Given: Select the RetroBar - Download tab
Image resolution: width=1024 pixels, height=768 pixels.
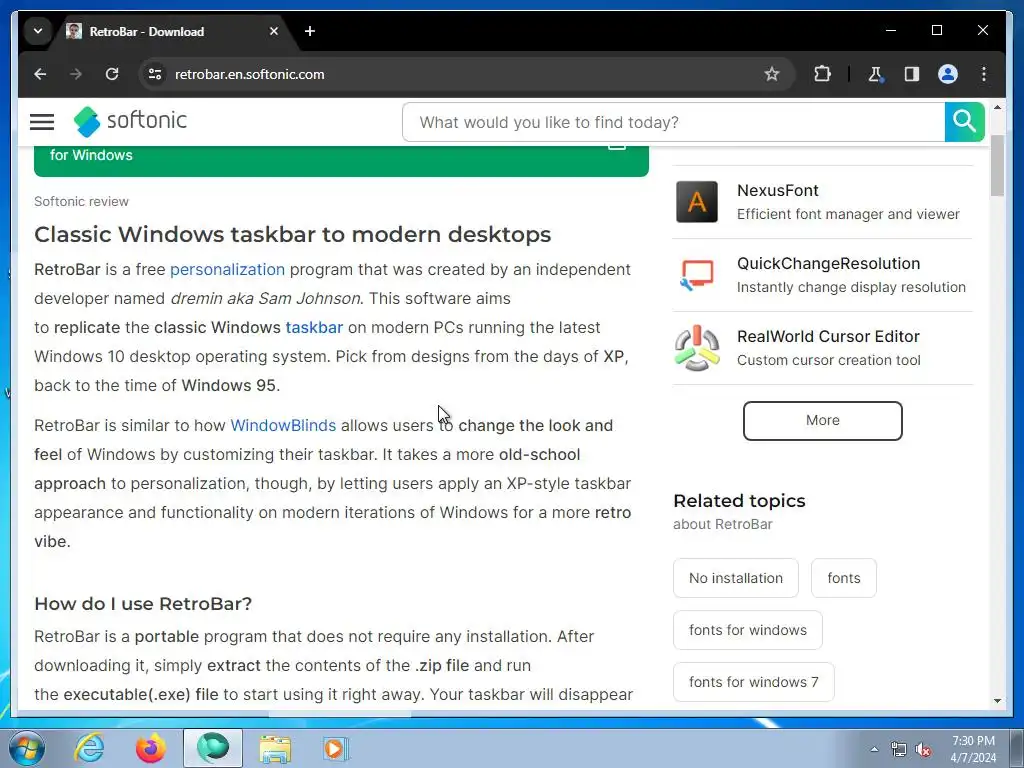Looking at the screenshot, I should [x=172, y=31].
